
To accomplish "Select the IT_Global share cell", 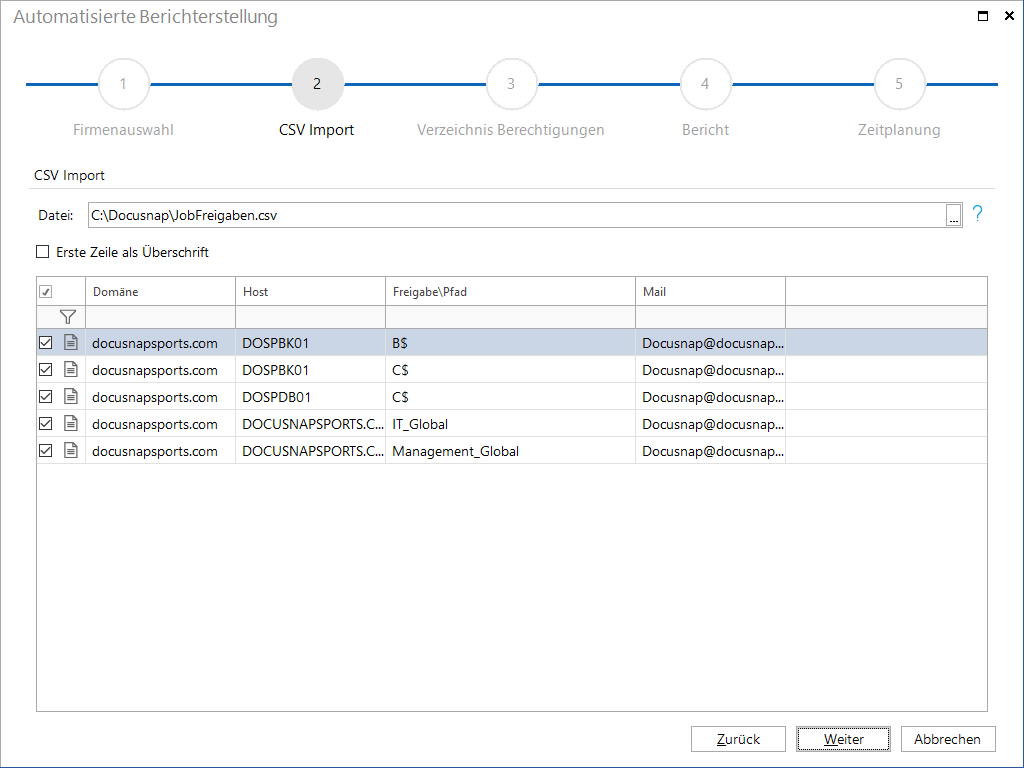I will tap(510, 424).
